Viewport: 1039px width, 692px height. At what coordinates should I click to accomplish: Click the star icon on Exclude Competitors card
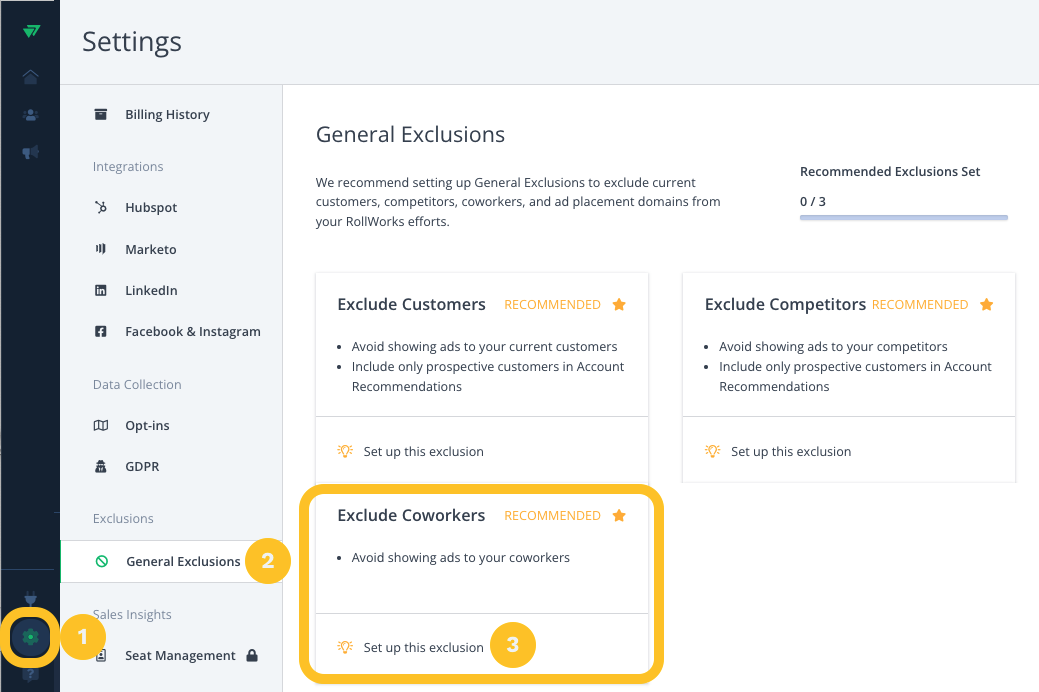click(x=987, y=304)
